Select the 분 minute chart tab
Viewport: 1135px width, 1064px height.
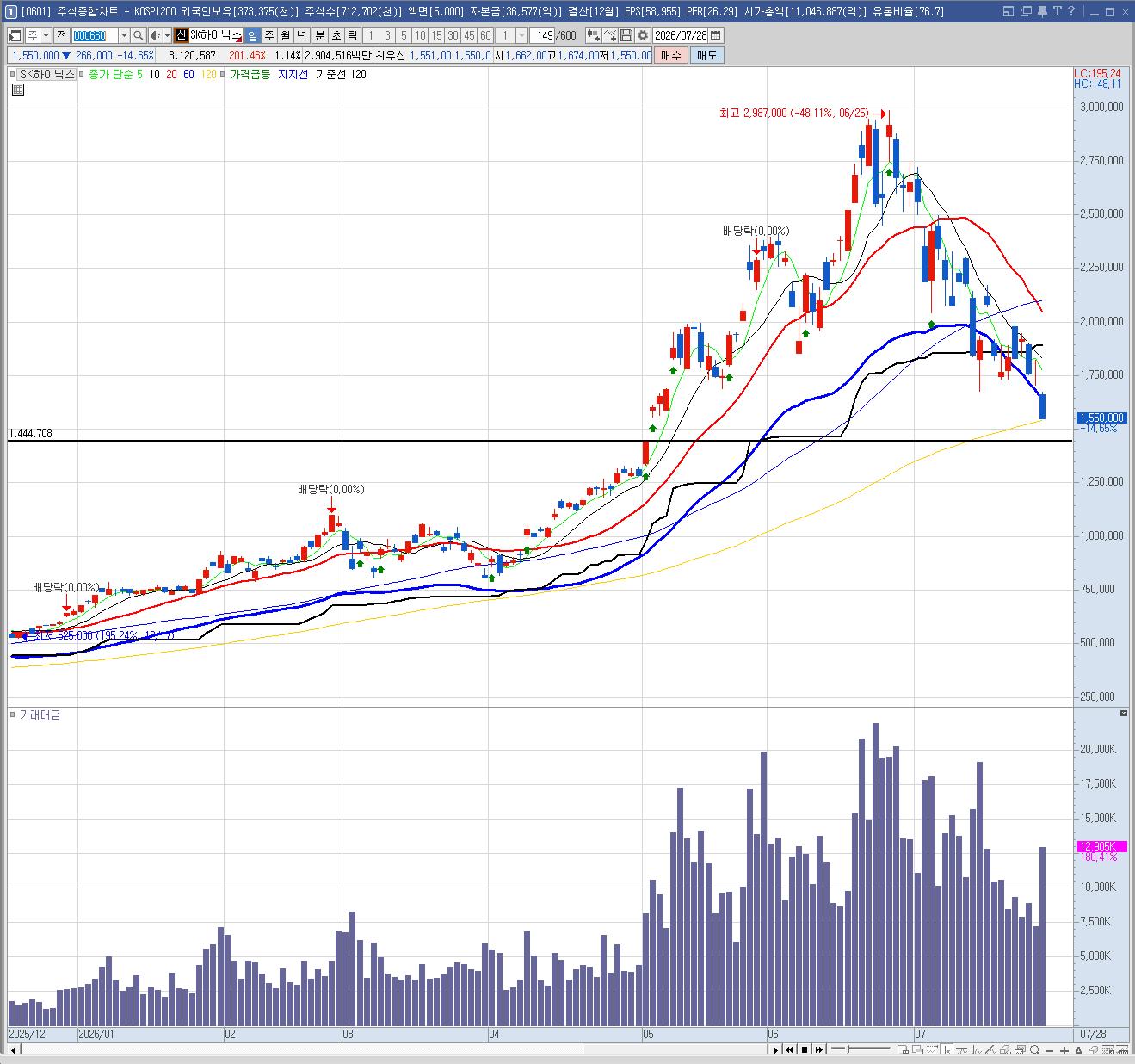click(x=319, y=35)
